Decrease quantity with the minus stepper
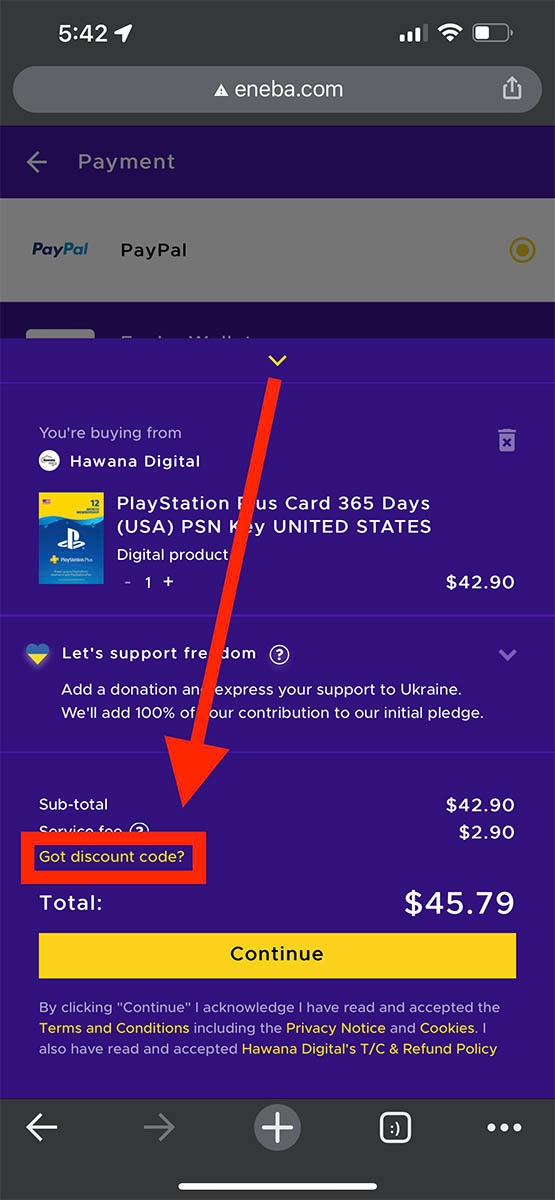 (x=127, y=582)
